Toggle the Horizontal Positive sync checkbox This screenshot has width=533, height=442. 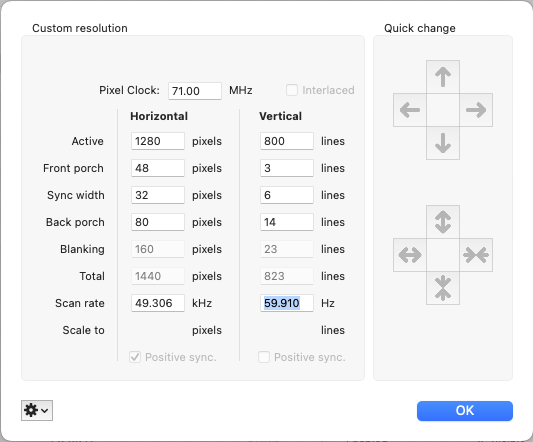tap(135, 357)
